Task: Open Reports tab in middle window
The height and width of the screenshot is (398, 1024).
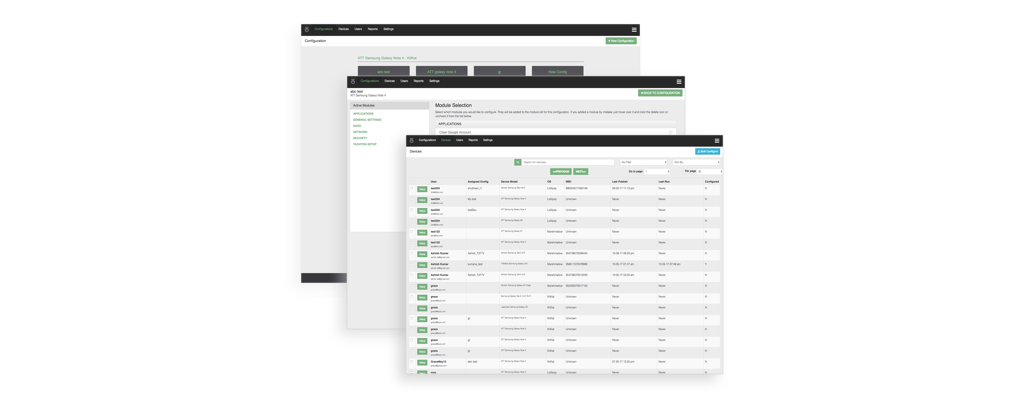Action: click(419, 82)
